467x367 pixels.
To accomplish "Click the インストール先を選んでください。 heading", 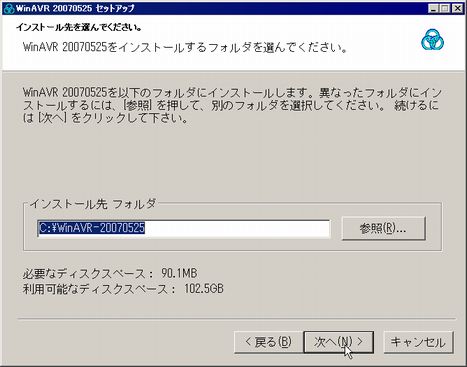I will point(79,27).
